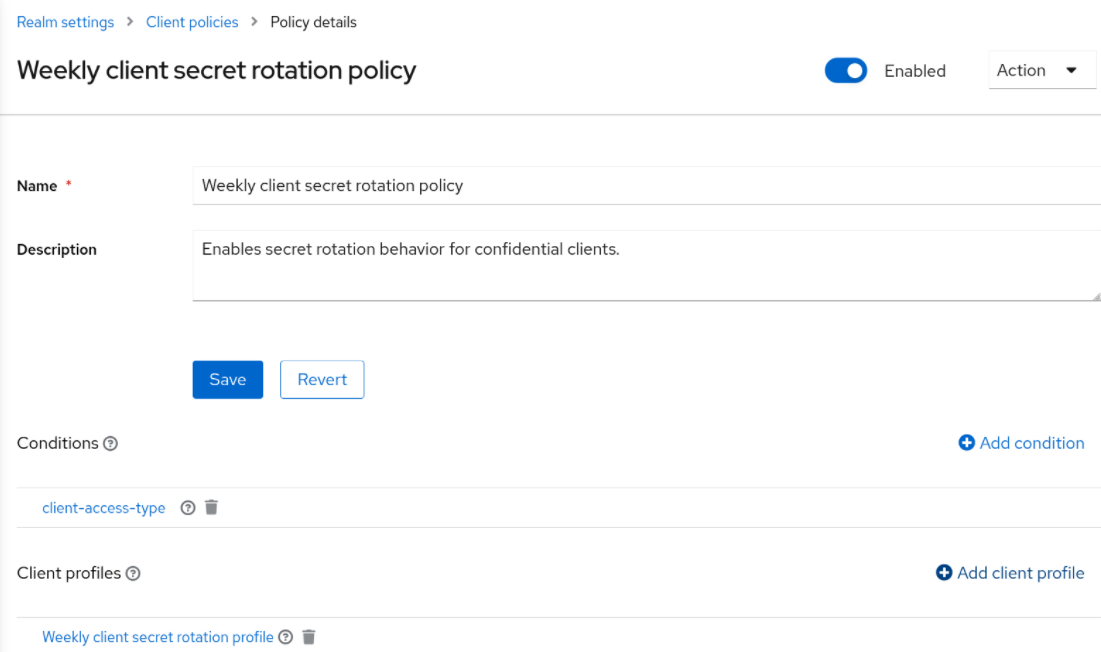Open the help tooltip next to Conditions
The image size is (1101, 652).
pos(111,443)
